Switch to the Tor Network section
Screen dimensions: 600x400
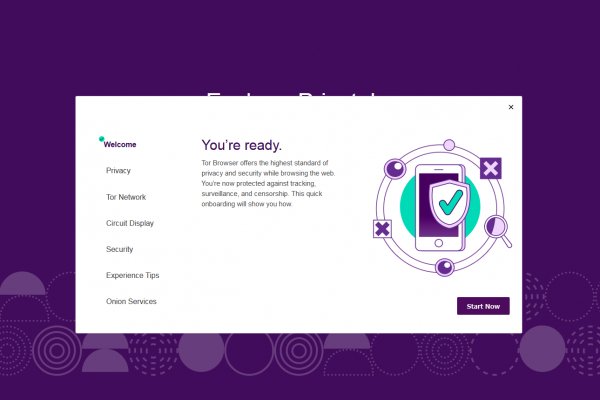coord(126,197)
